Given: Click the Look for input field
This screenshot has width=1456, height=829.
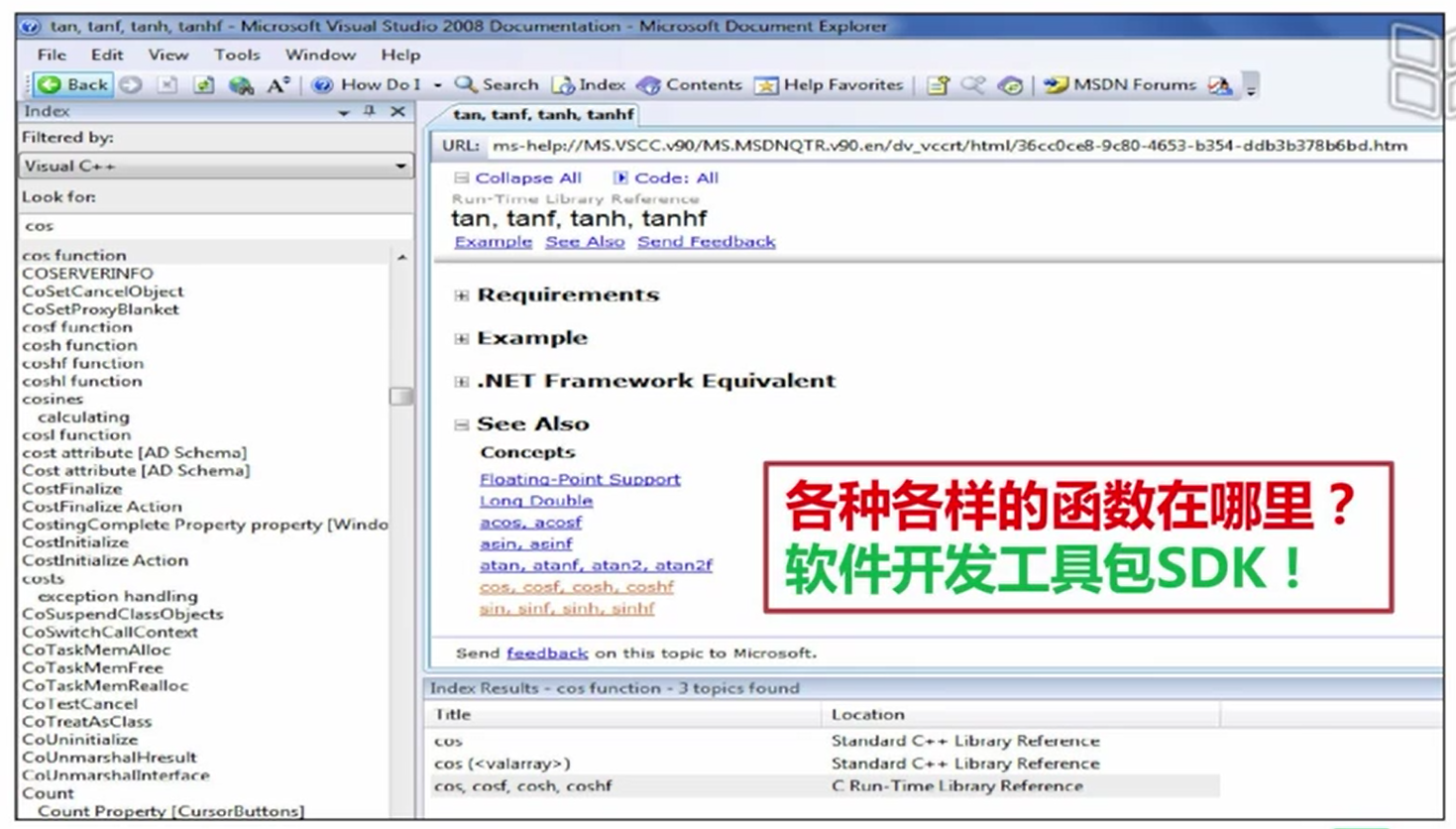Looking at the screenshot, I should point(216,226).
